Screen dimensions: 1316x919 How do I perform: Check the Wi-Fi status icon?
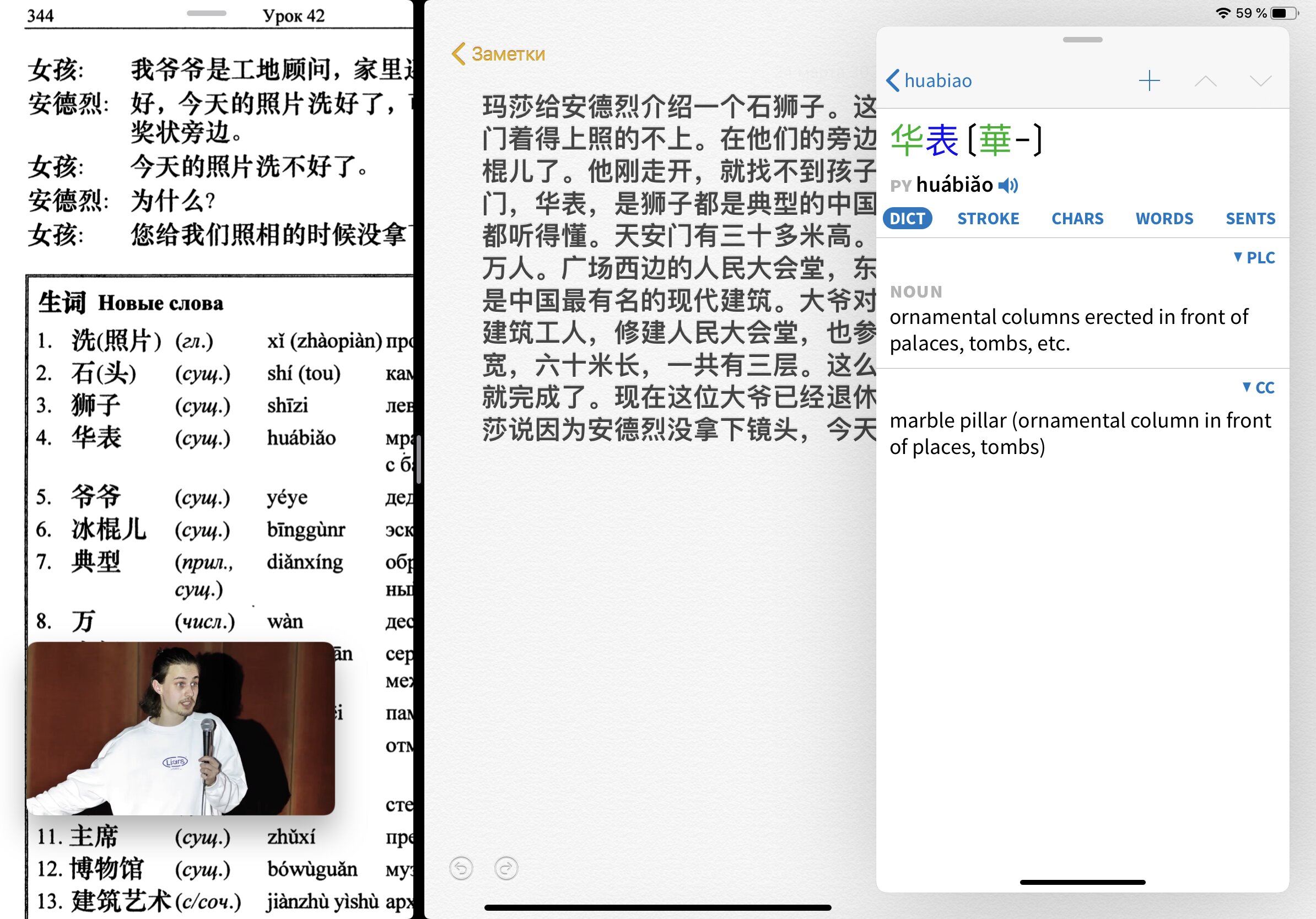point(1222,13)
